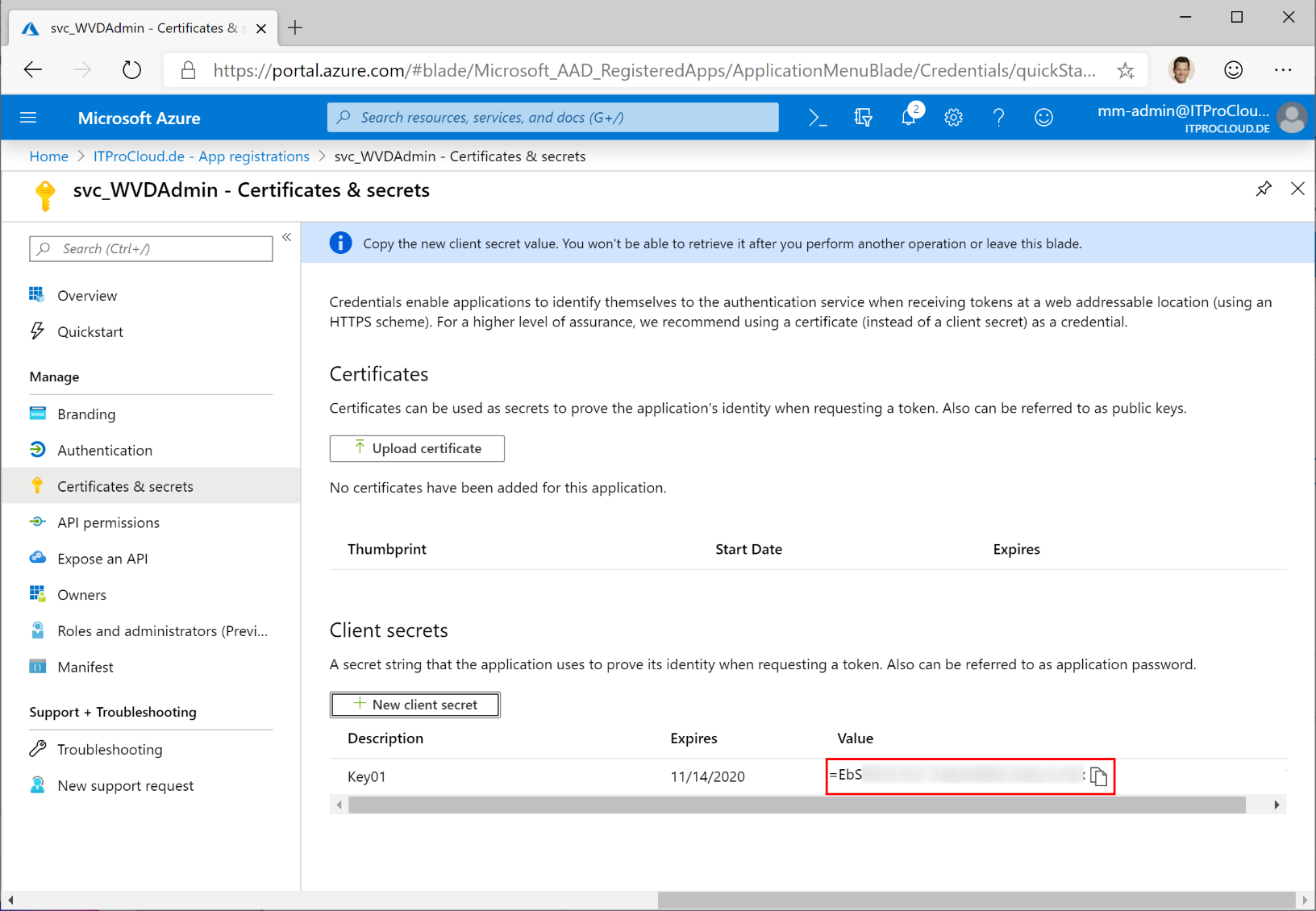Open Cloud Shell from the top bar
The image size is (1316, 911).
(818, 118)
